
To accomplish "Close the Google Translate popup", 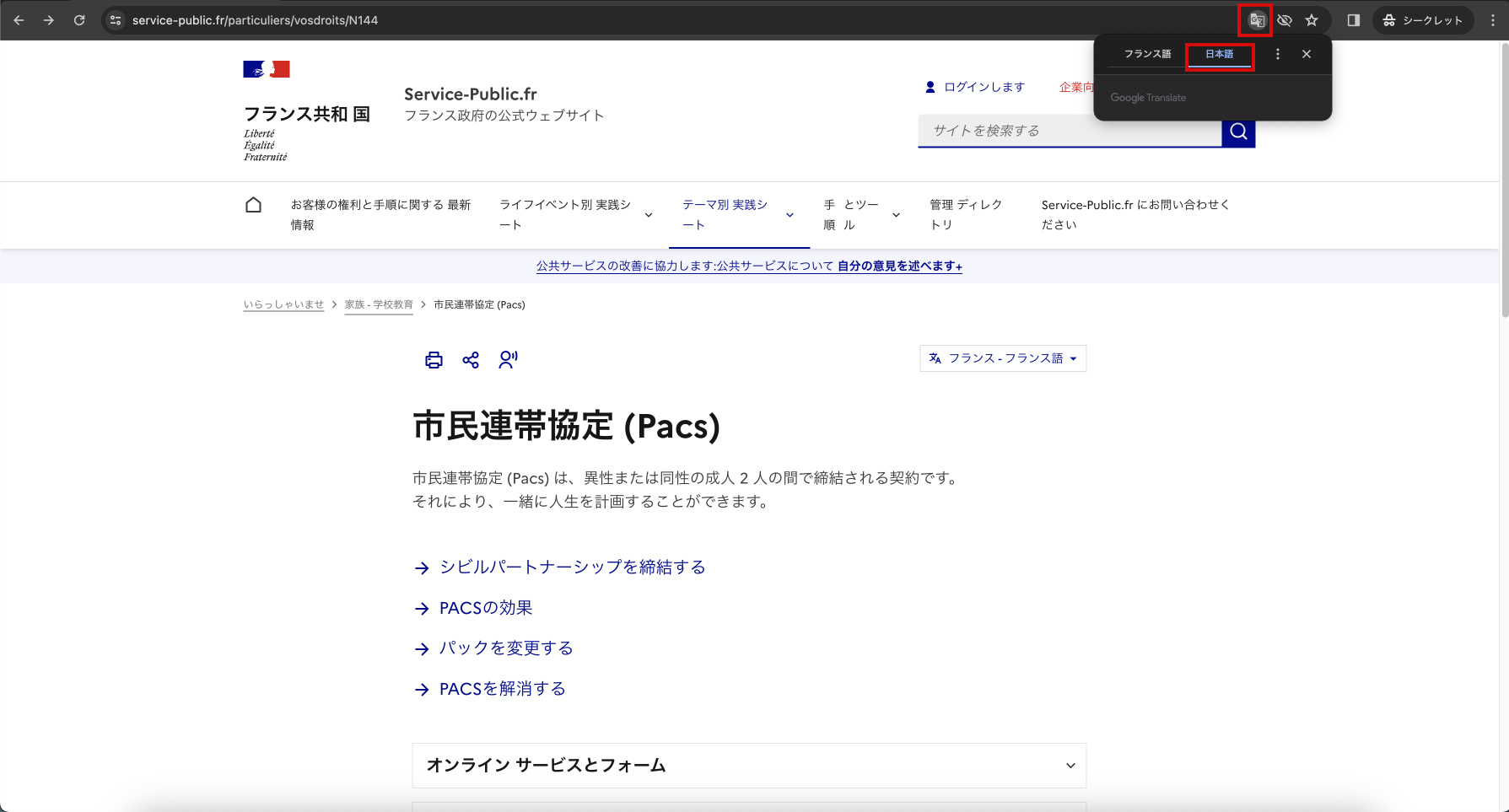I will click(x=1307, y=54).
